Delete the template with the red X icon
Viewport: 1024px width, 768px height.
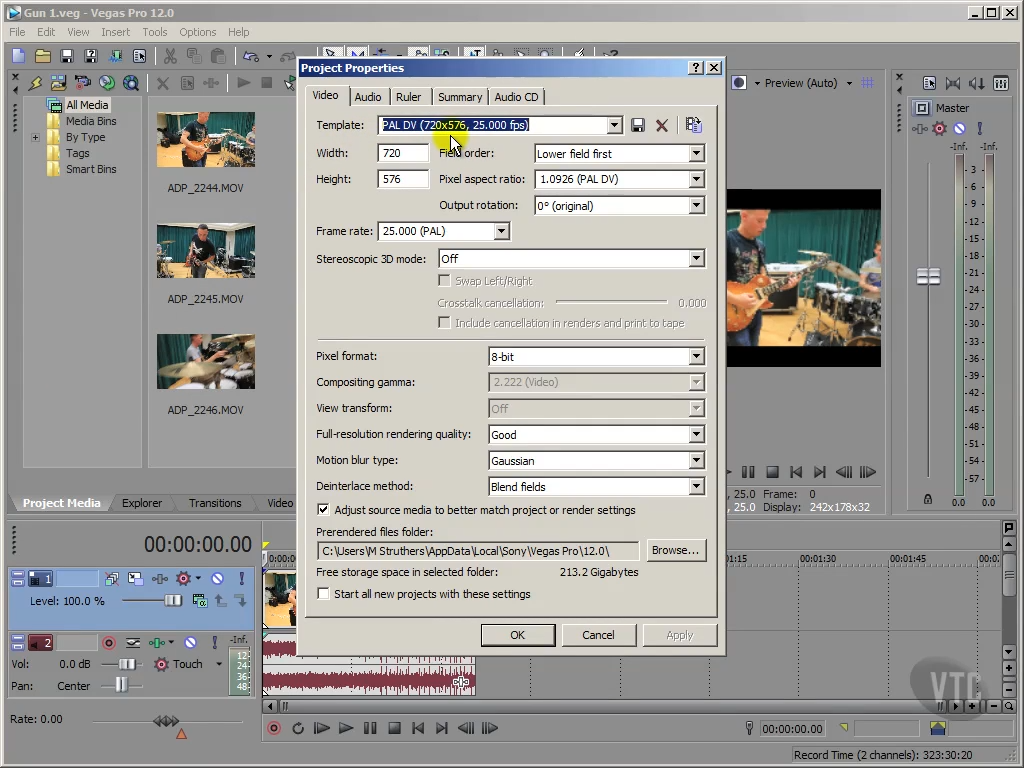(x=662, y=125)
